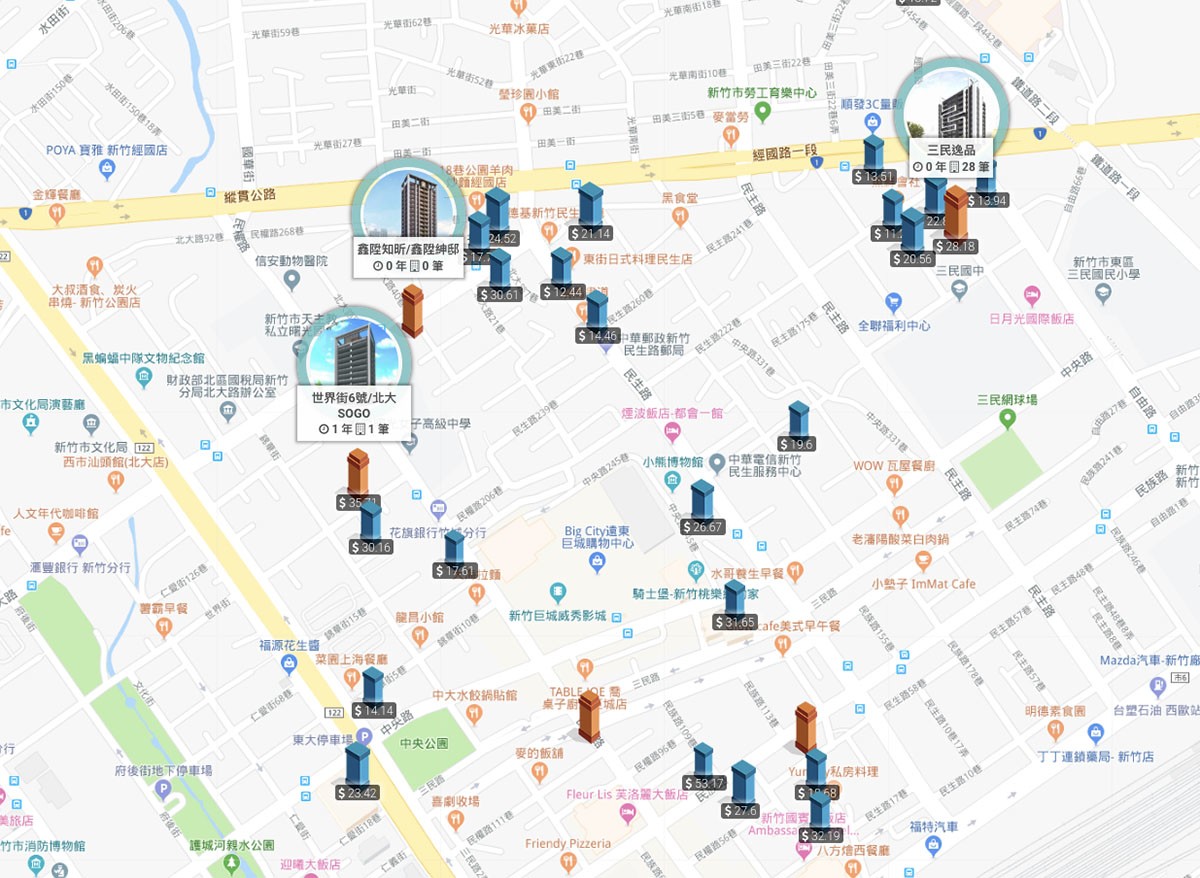
Task: Click the 世界街6號/北大SOGO info label
Action: 354,413
